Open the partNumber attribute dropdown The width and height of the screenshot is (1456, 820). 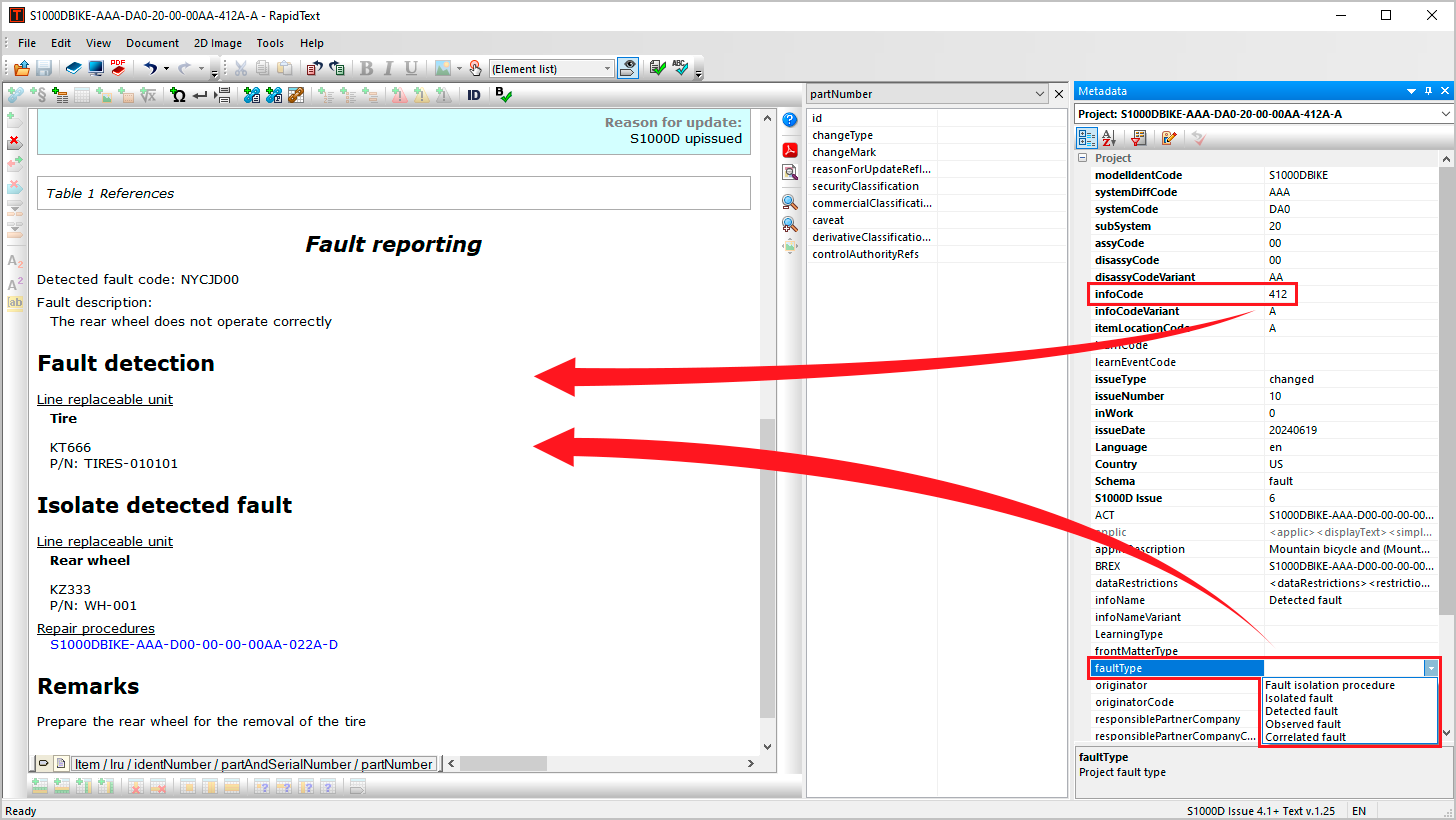point(1041,93)
